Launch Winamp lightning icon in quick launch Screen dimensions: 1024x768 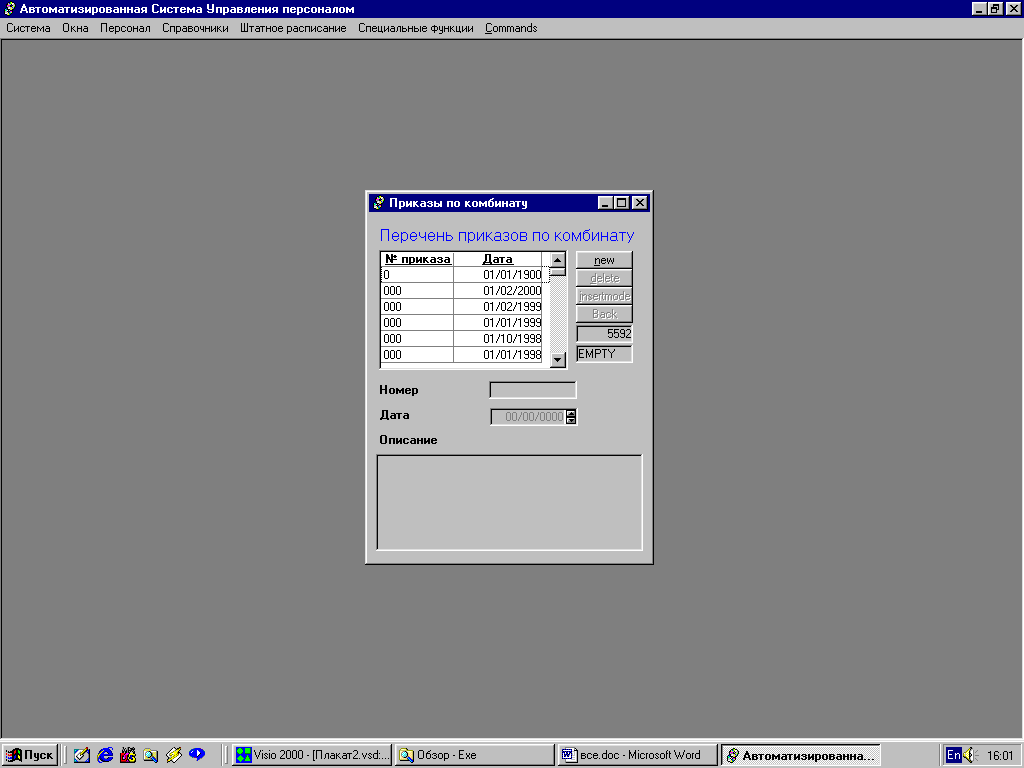tap(173, 755)
